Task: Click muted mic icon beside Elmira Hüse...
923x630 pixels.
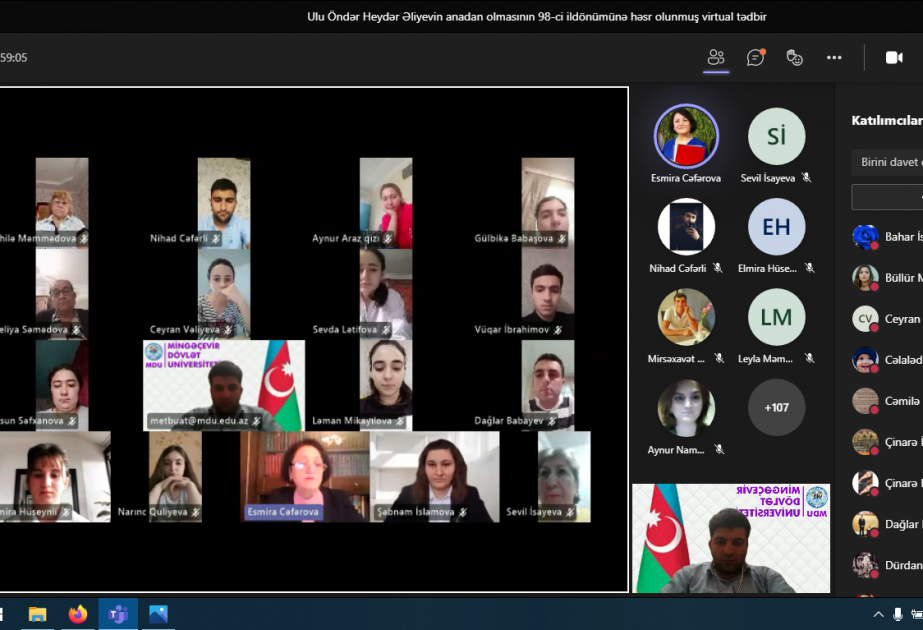Action: click(x=810, y=267)
